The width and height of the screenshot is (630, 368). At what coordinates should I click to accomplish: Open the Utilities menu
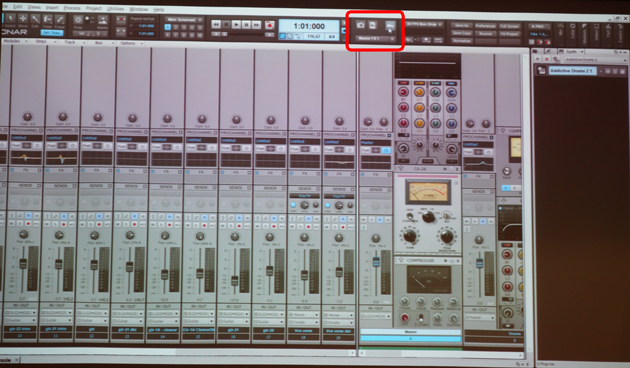pos(115,8)
